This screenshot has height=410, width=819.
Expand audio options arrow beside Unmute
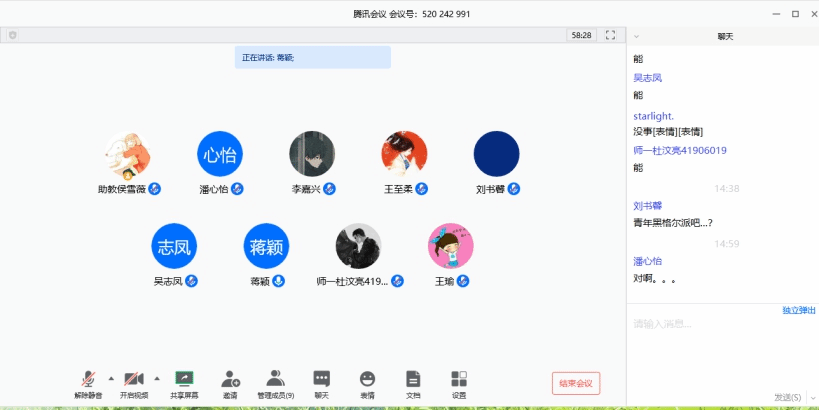click(110, 378)
